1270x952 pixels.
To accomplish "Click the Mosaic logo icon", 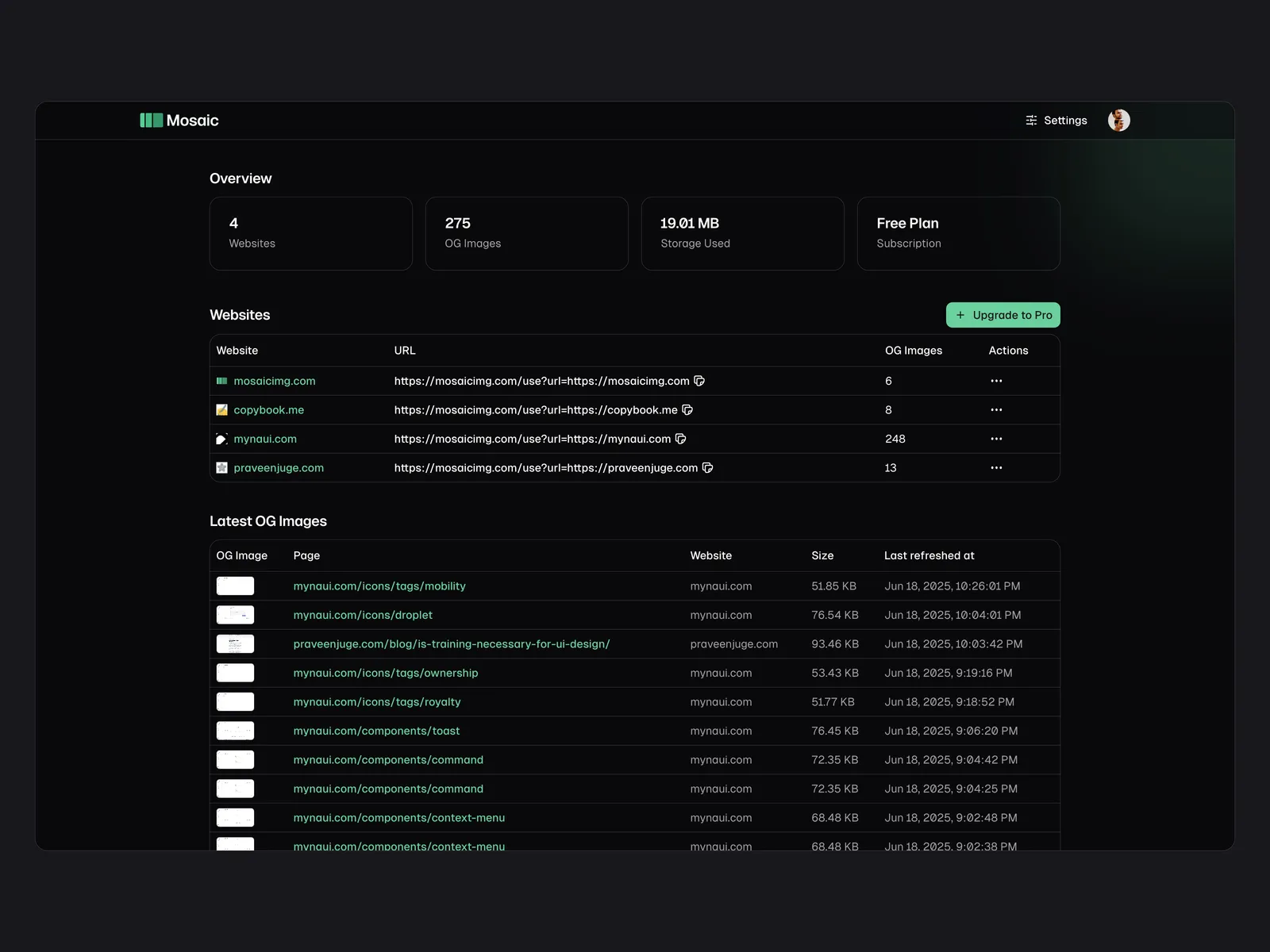I will point(151,121).
